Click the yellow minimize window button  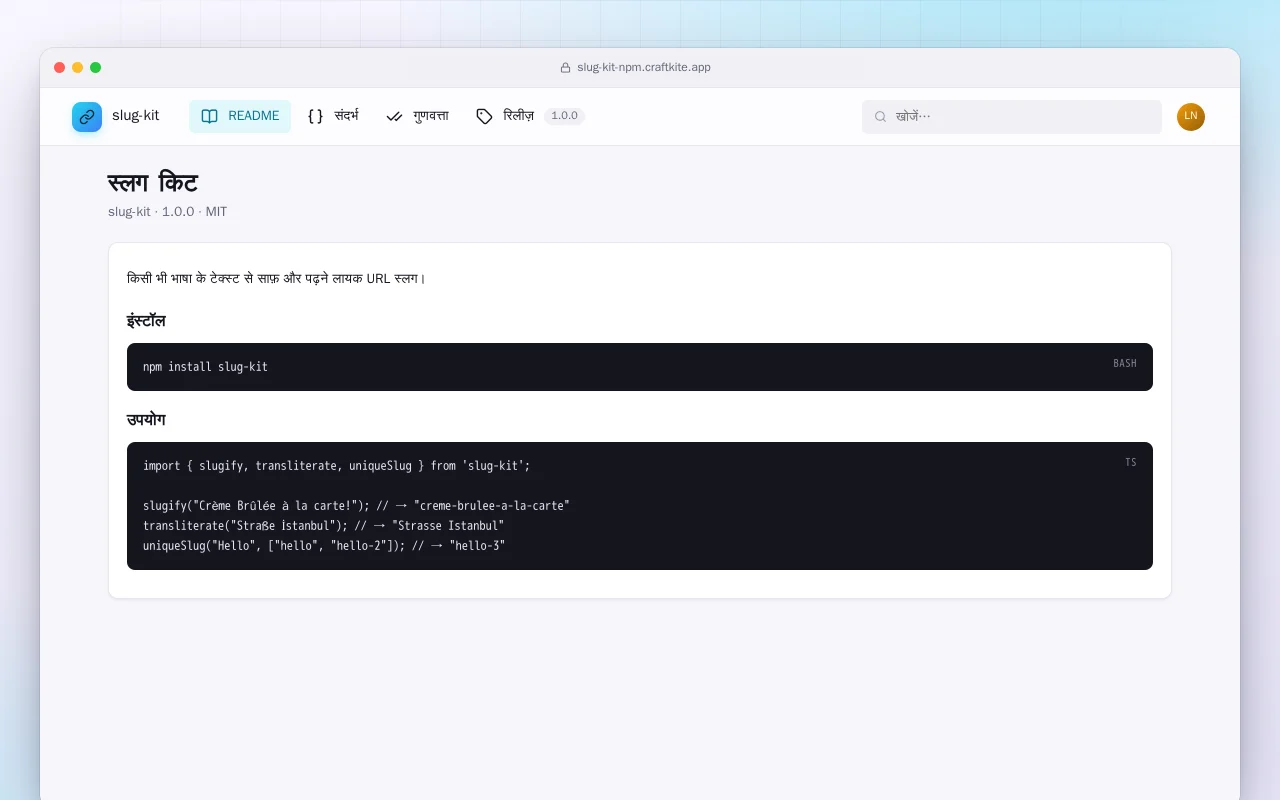(x=78, y=68)
